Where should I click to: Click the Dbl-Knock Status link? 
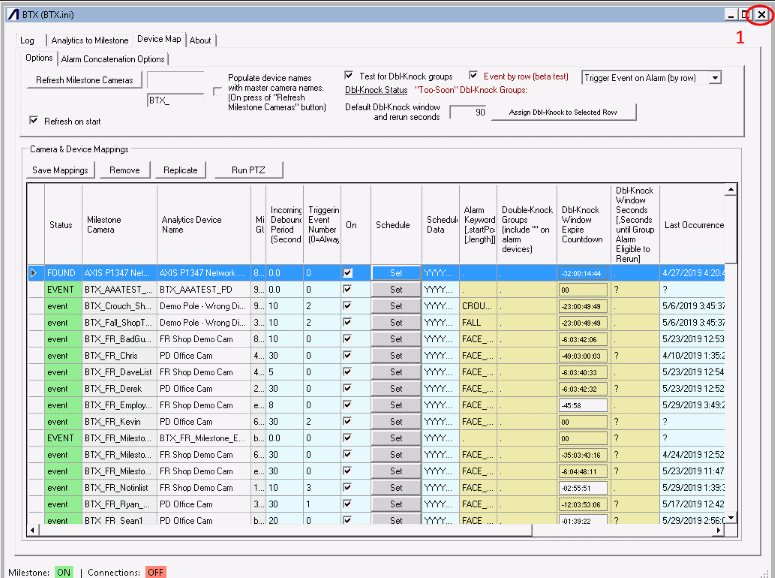point(376,90)
